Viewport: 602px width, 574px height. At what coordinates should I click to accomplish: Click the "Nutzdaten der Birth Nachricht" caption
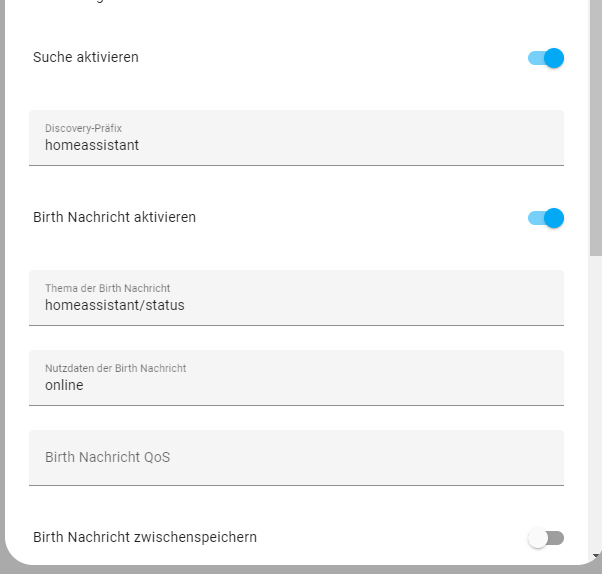(x=115, y=368)
